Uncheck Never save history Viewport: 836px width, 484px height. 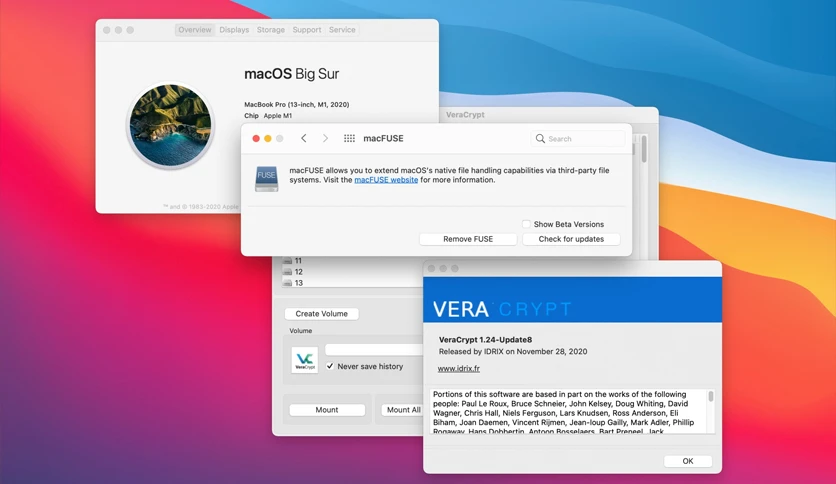click(330, 366)
